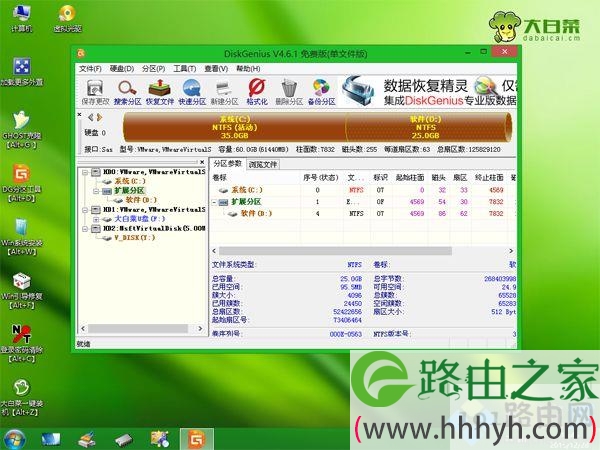
Task: Open DG partition tool (Alt+D) desktop icon
Action: pos(21,184)
